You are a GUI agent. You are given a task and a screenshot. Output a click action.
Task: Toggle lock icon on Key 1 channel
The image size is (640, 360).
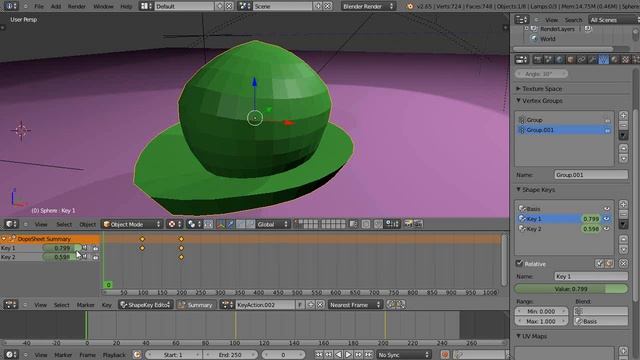96,248
